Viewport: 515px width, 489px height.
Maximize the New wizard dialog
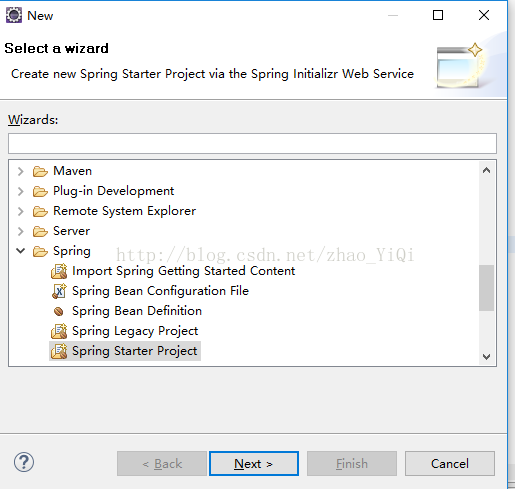[x=438, y=15]
